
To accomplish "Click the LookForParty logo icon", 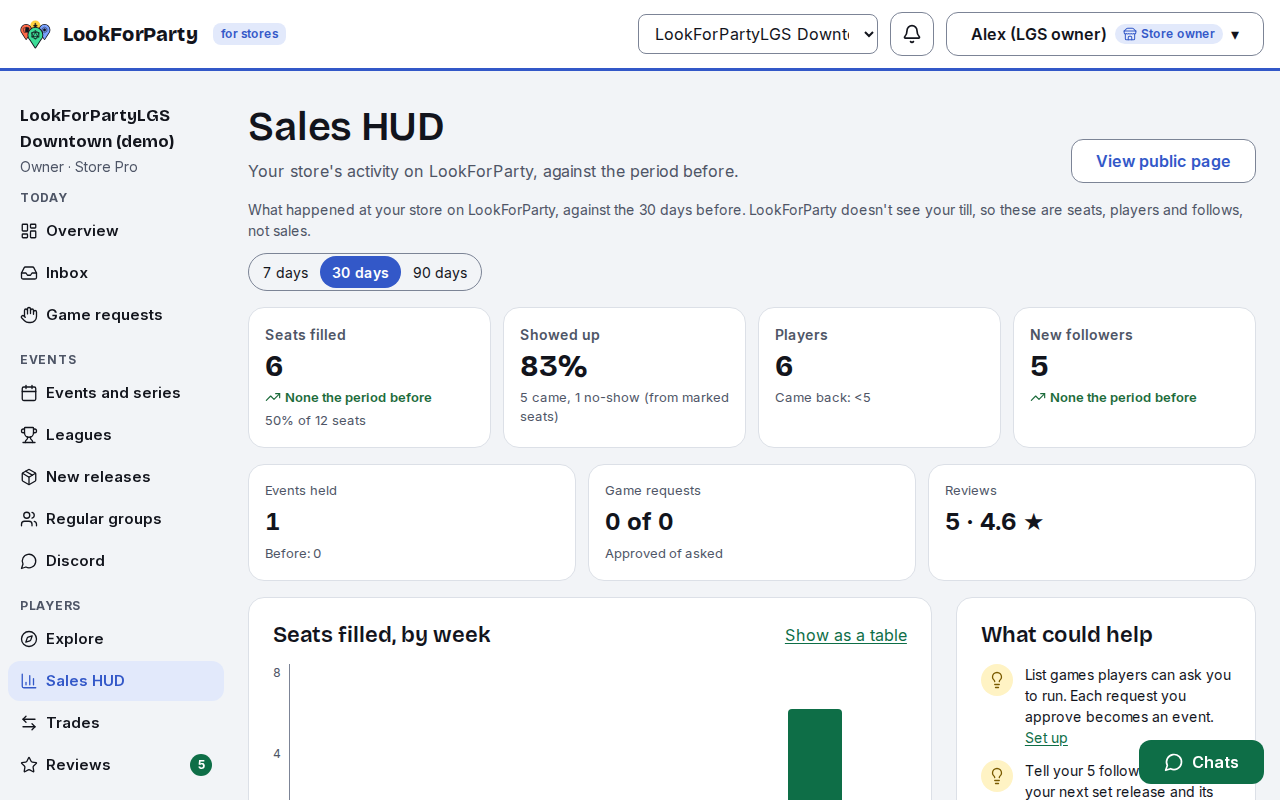I will coord(35,34).
